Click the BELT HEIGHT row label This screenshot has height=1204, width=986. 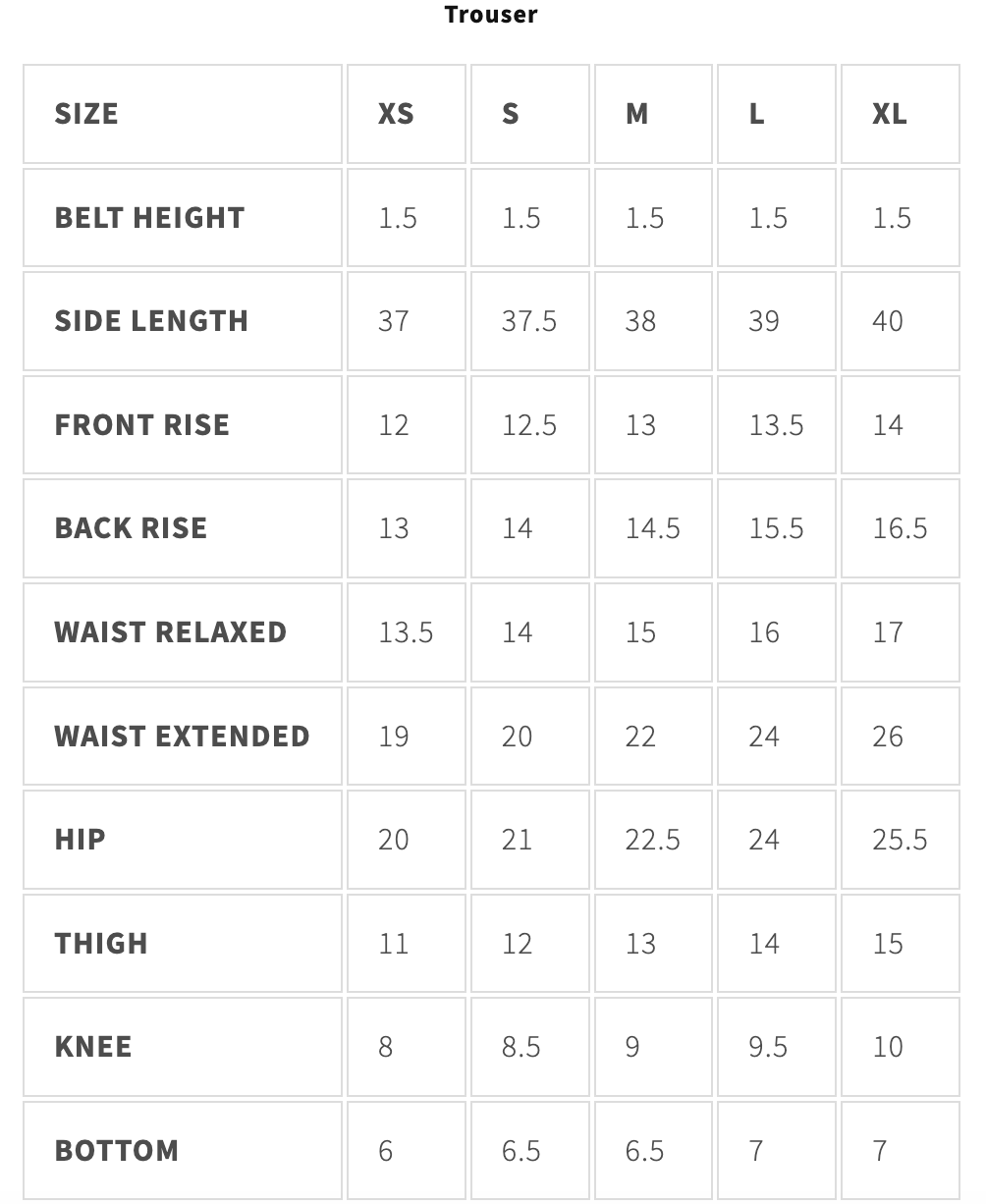(149, 217)
